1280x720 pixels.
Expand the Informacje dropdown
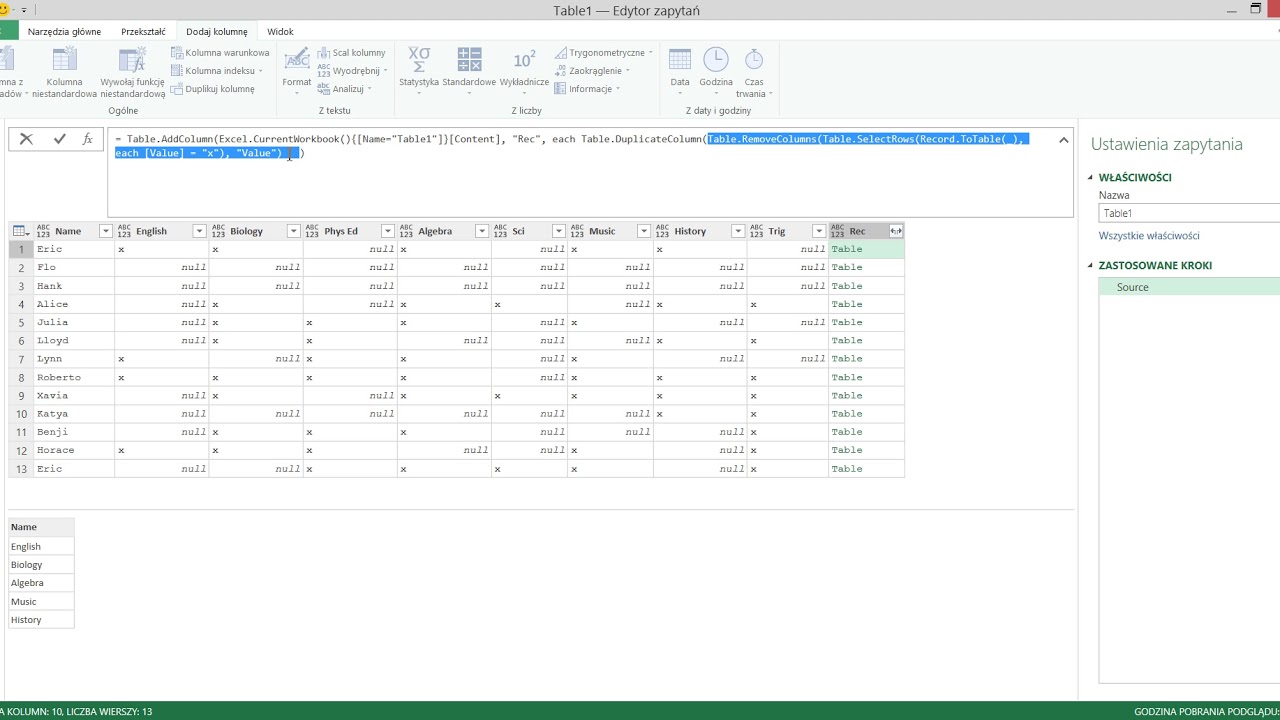618,89
